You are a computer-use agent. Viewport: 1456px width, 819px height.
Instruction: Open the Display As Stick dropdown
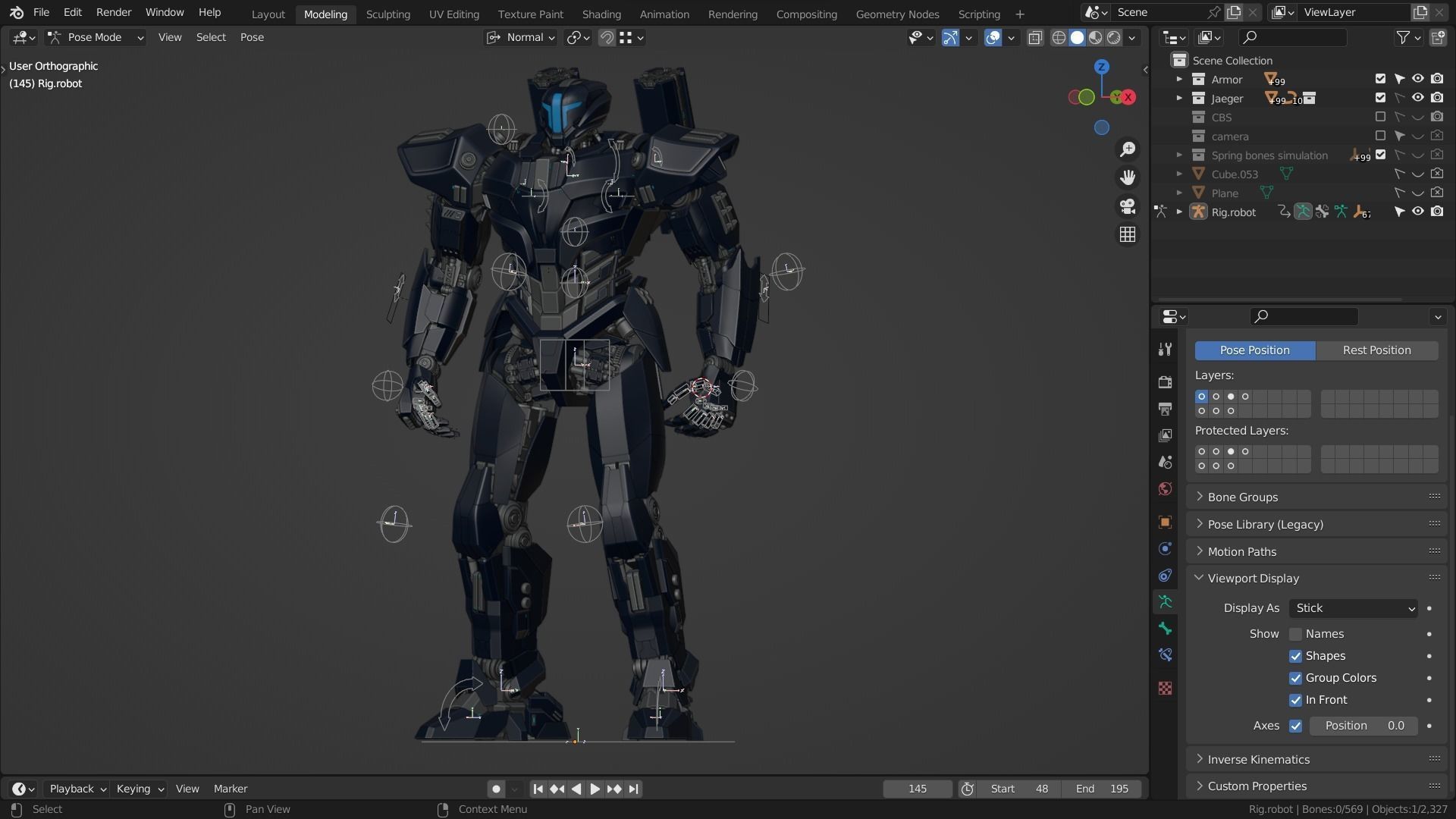[1353, 608]
